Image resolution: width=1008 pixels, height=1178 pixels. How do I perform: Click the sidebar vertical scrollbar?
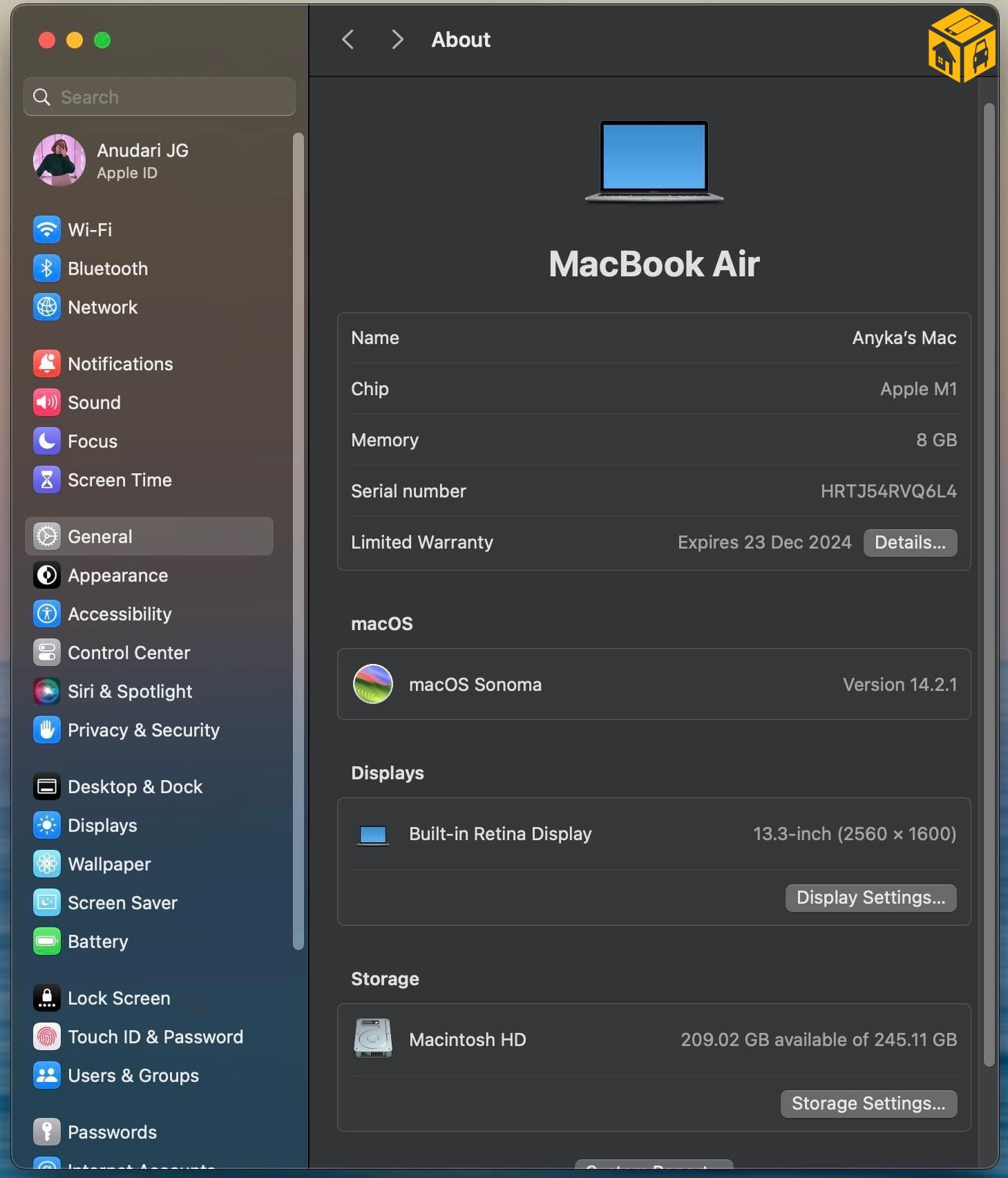click(298, 541)
